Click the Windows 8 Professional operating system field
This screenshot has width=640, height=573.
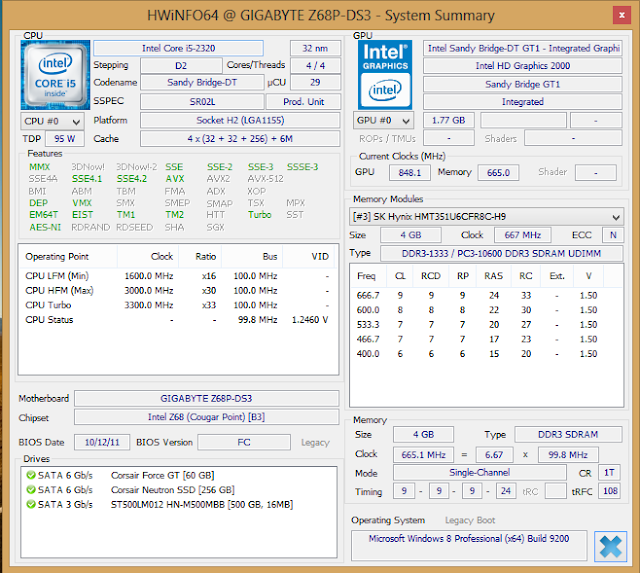pos(469,545)
